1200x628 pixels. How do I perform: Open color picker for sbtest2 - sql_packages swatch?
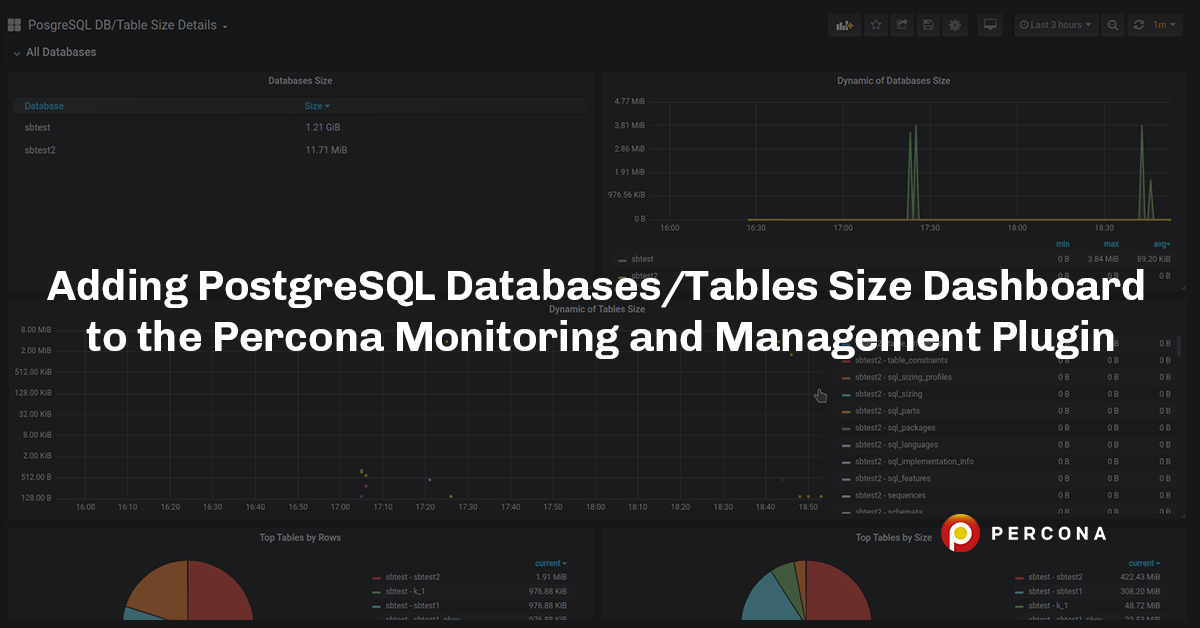coord(846,429)
